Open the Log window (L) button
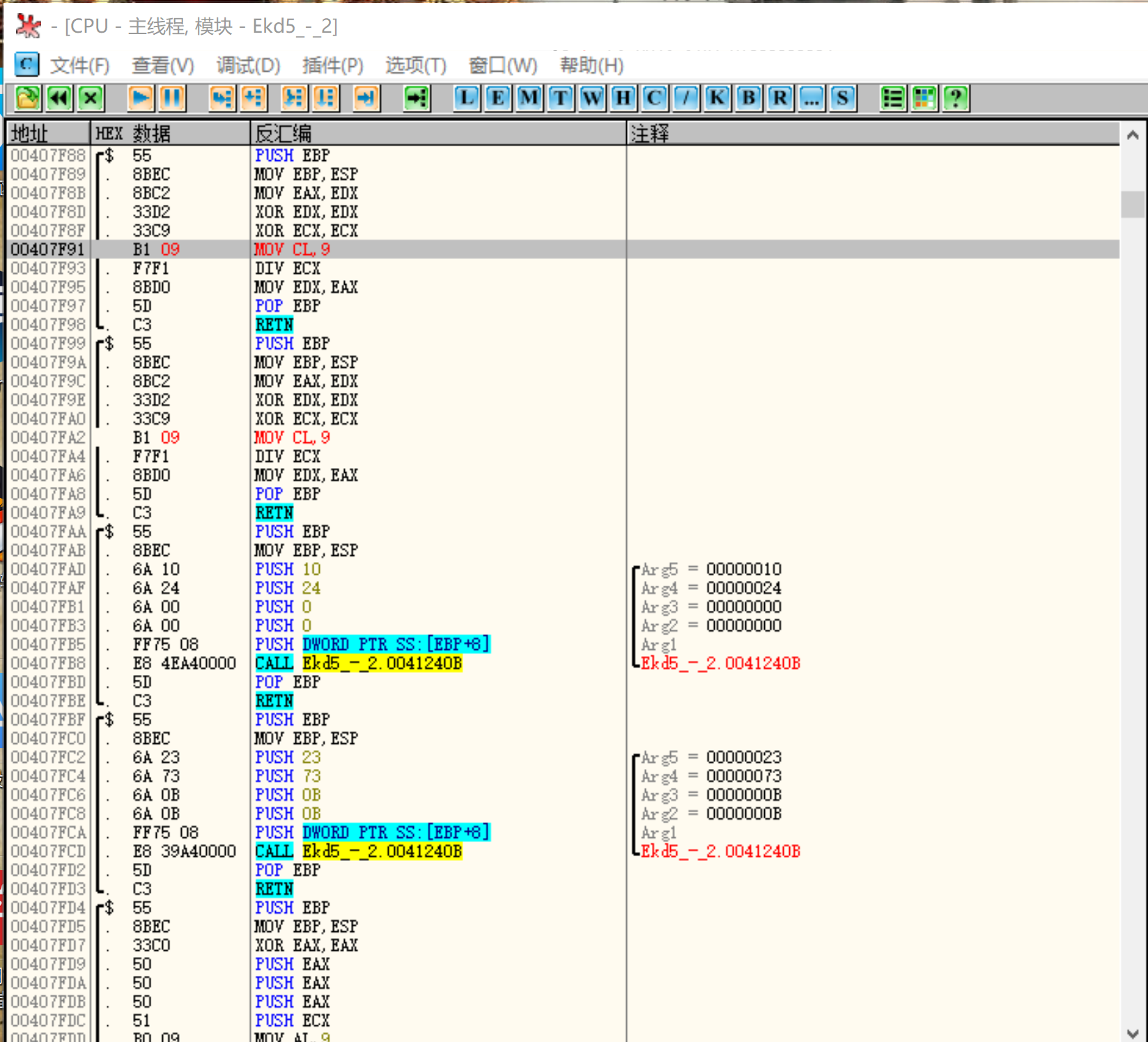This screenshot has height=1042, width=1148. 467,98
